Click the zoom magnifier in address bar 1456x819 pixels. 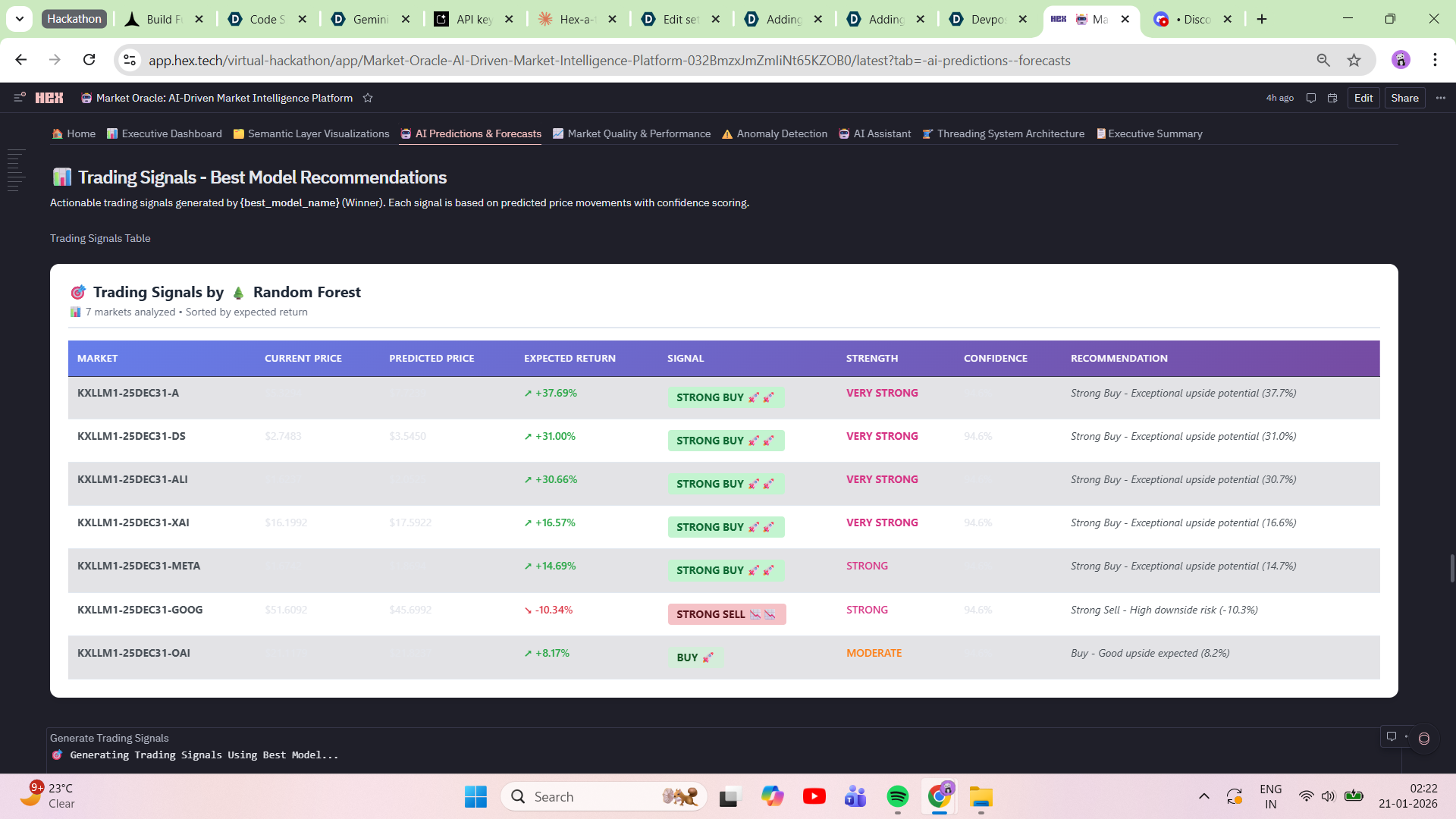pos(1323,60)
